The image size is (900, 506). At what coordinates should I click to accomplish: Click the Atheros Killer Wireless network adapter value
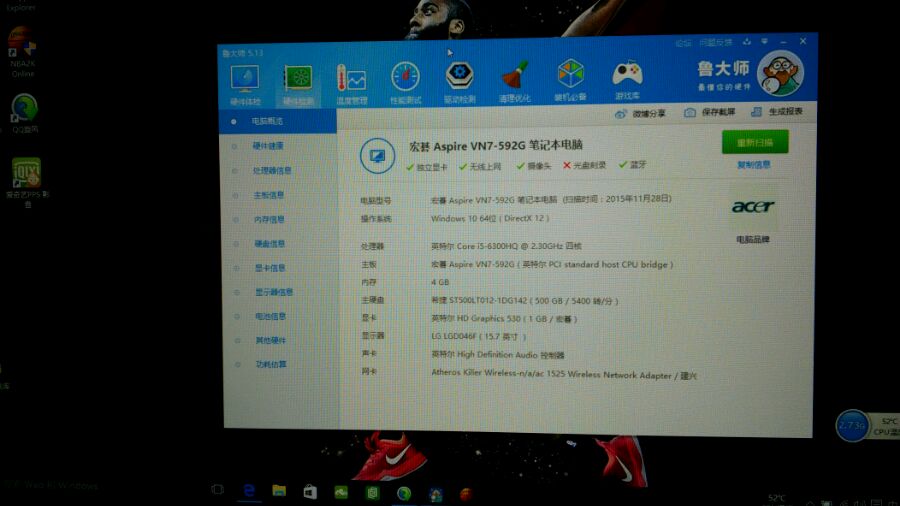(x=564, y=374)
